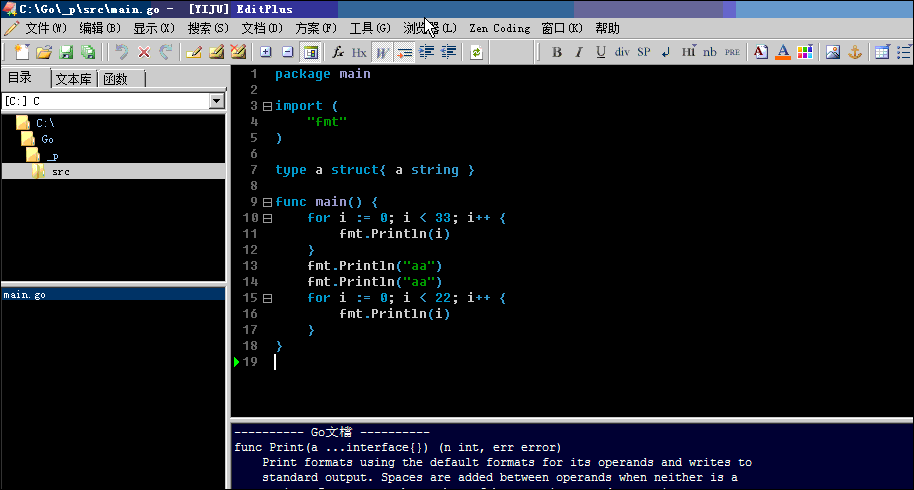The image size is (914, 490).
Task: Collapse the for loop fold at line 15
Action: point(267,298)
